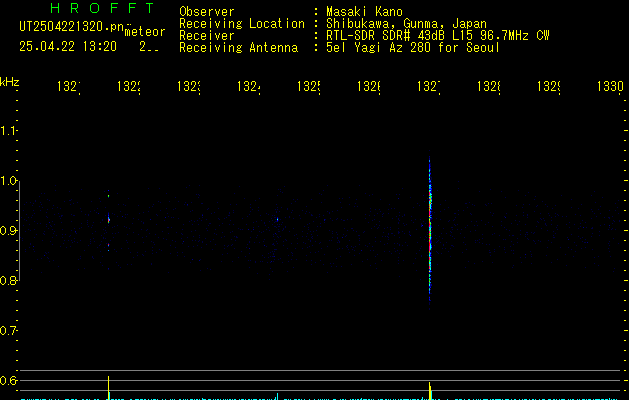Select antenna text 5el Yagi Az 280
This screenshot has width=629, height=400.
pos(378,48)
